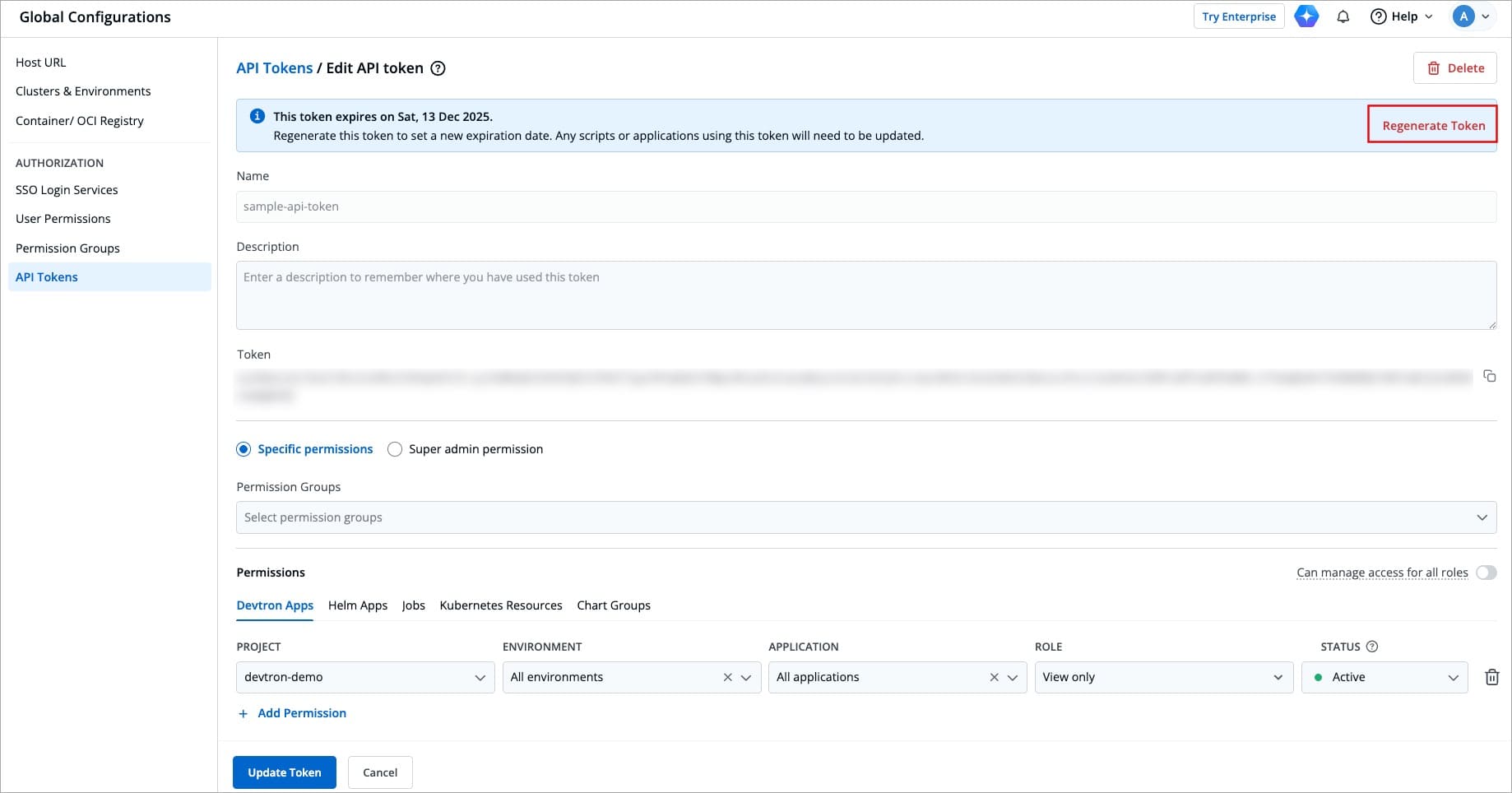Open the Role dropdown showing View only
The width and height of the screenshot is (1512, 793).
coord(1162,677)
